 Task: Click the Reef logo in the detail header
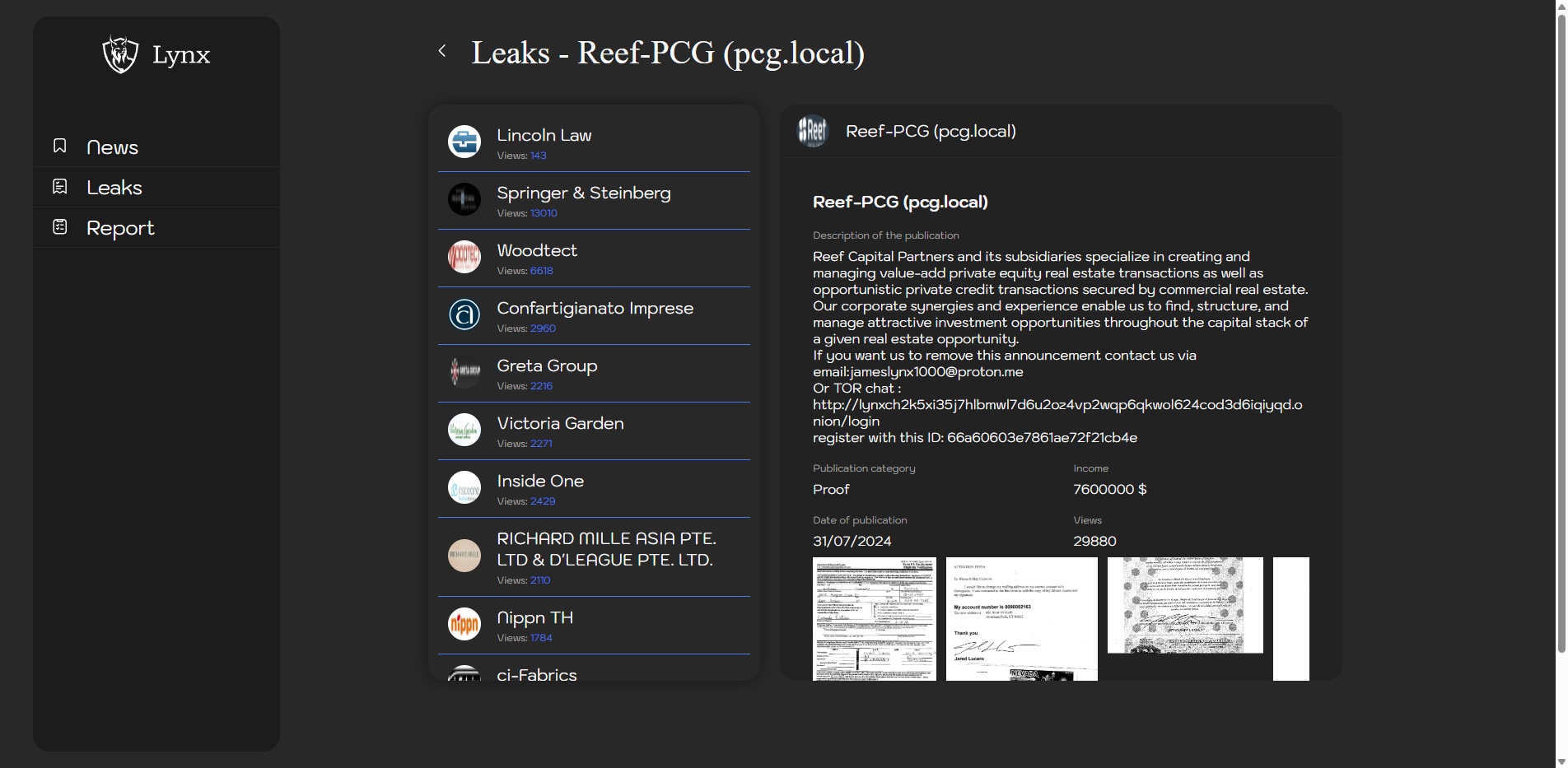coord(813,131)
